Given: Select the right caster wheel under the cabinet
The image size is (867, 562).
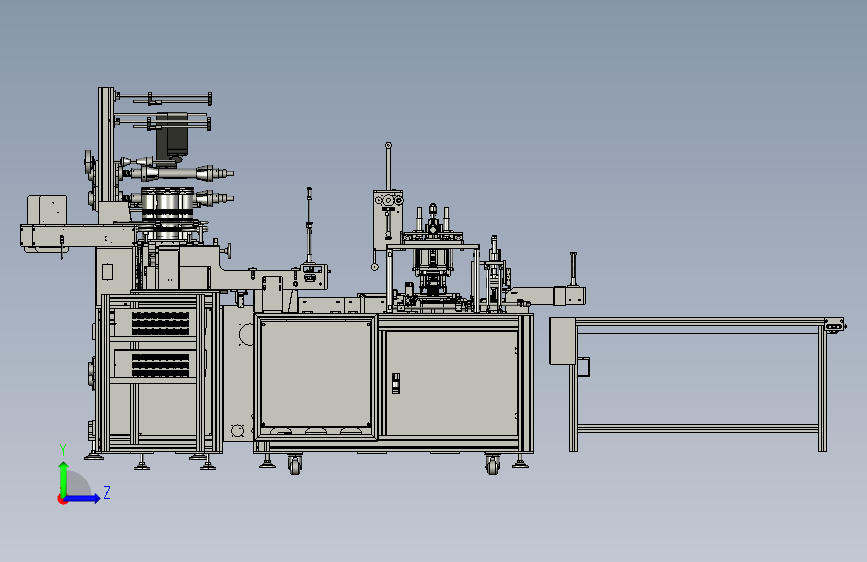Looking at the screenshot, I should point(493,465).
